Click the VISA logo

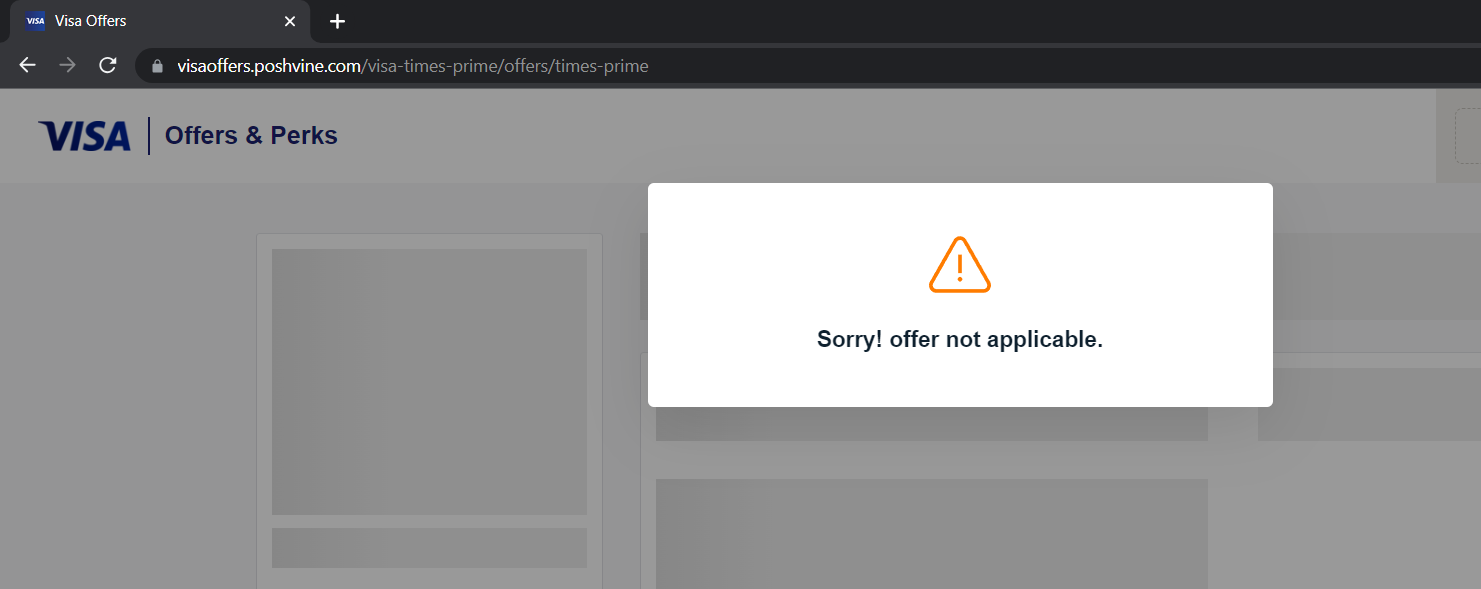84,136
